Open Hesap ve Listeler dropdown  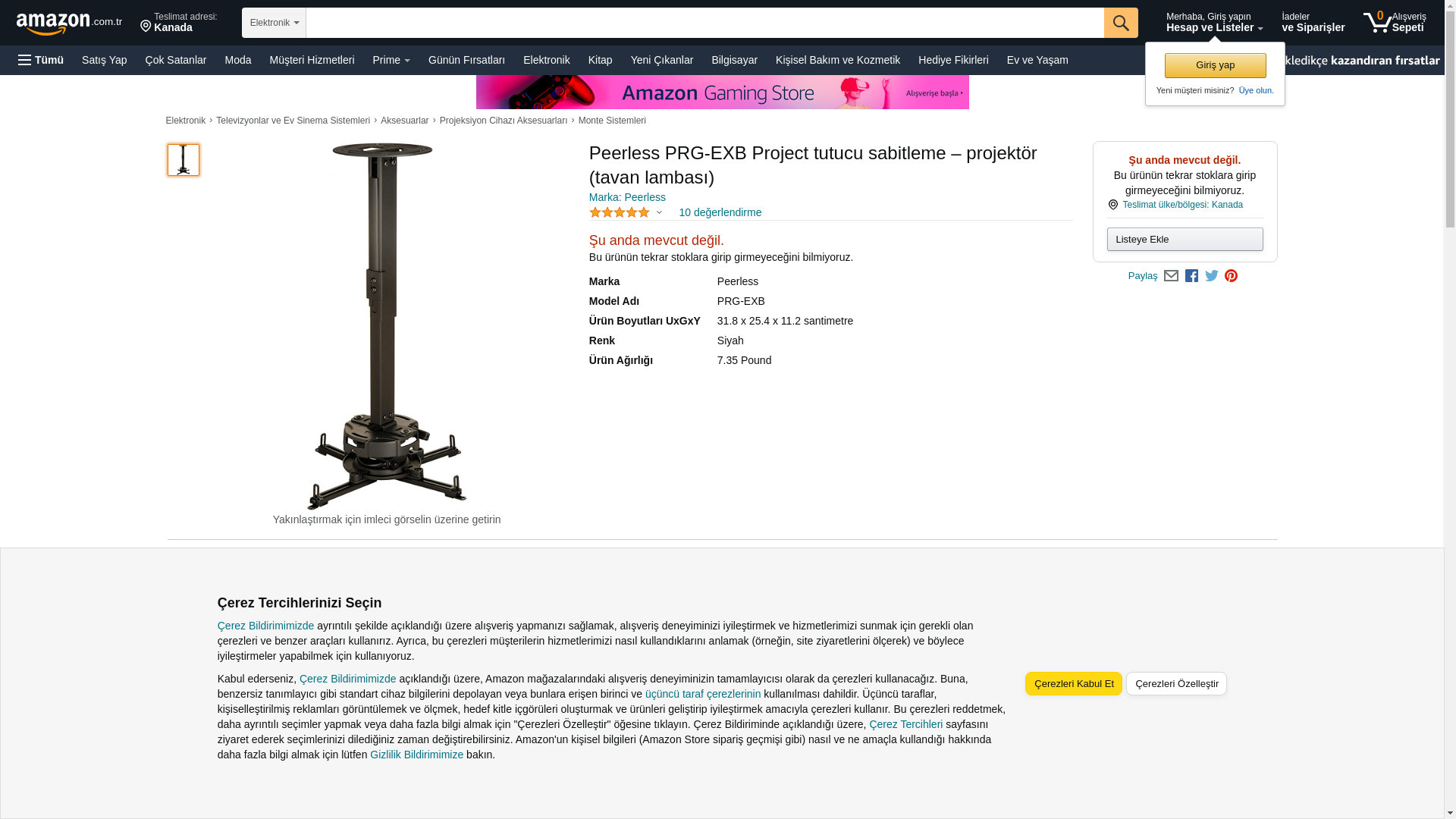1214,23
